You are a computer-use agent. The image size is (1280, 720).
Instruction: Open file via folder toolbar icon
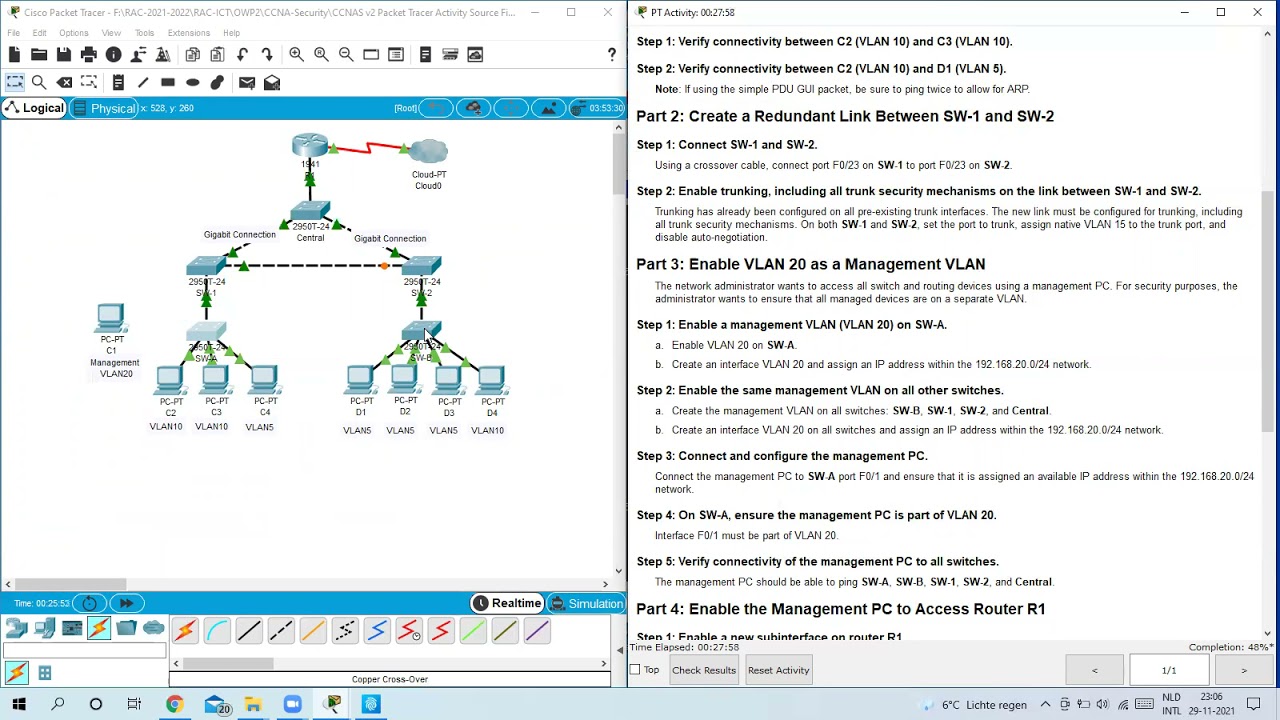click(x=39, y=55)
